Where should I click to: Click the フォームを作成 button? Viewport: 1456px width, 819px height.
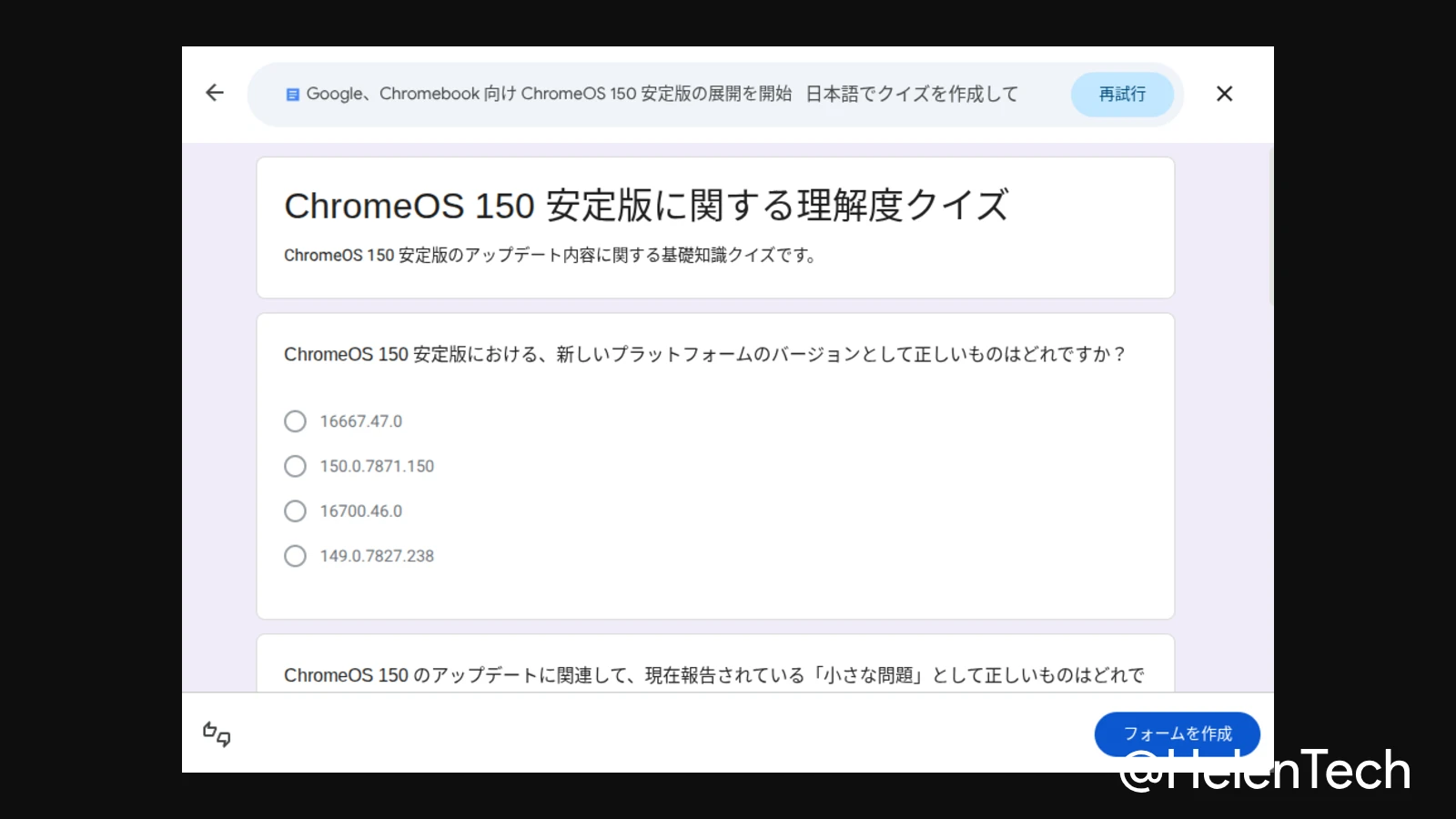[1178, 733]
